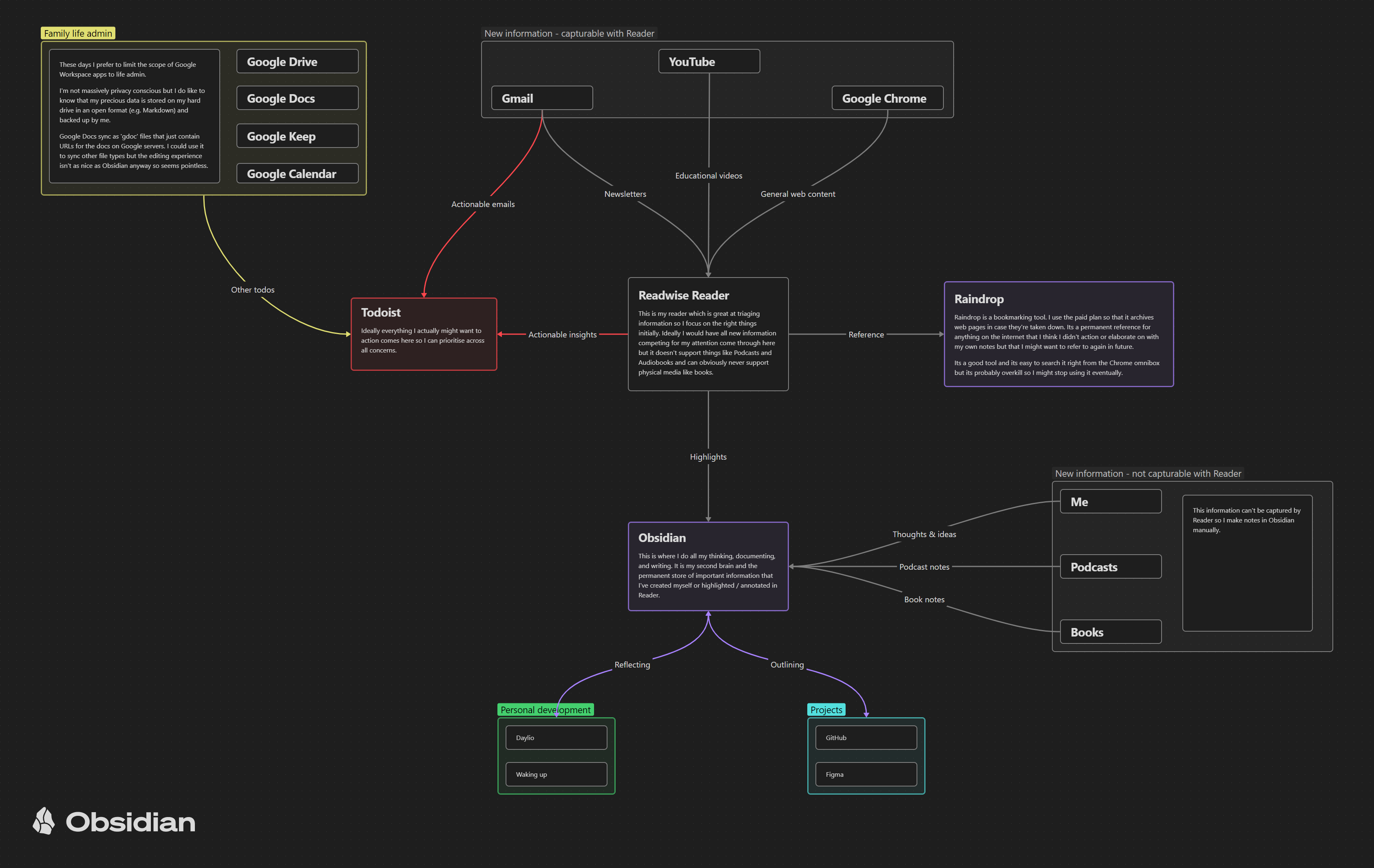Select the Todoist card

(424, 334)
